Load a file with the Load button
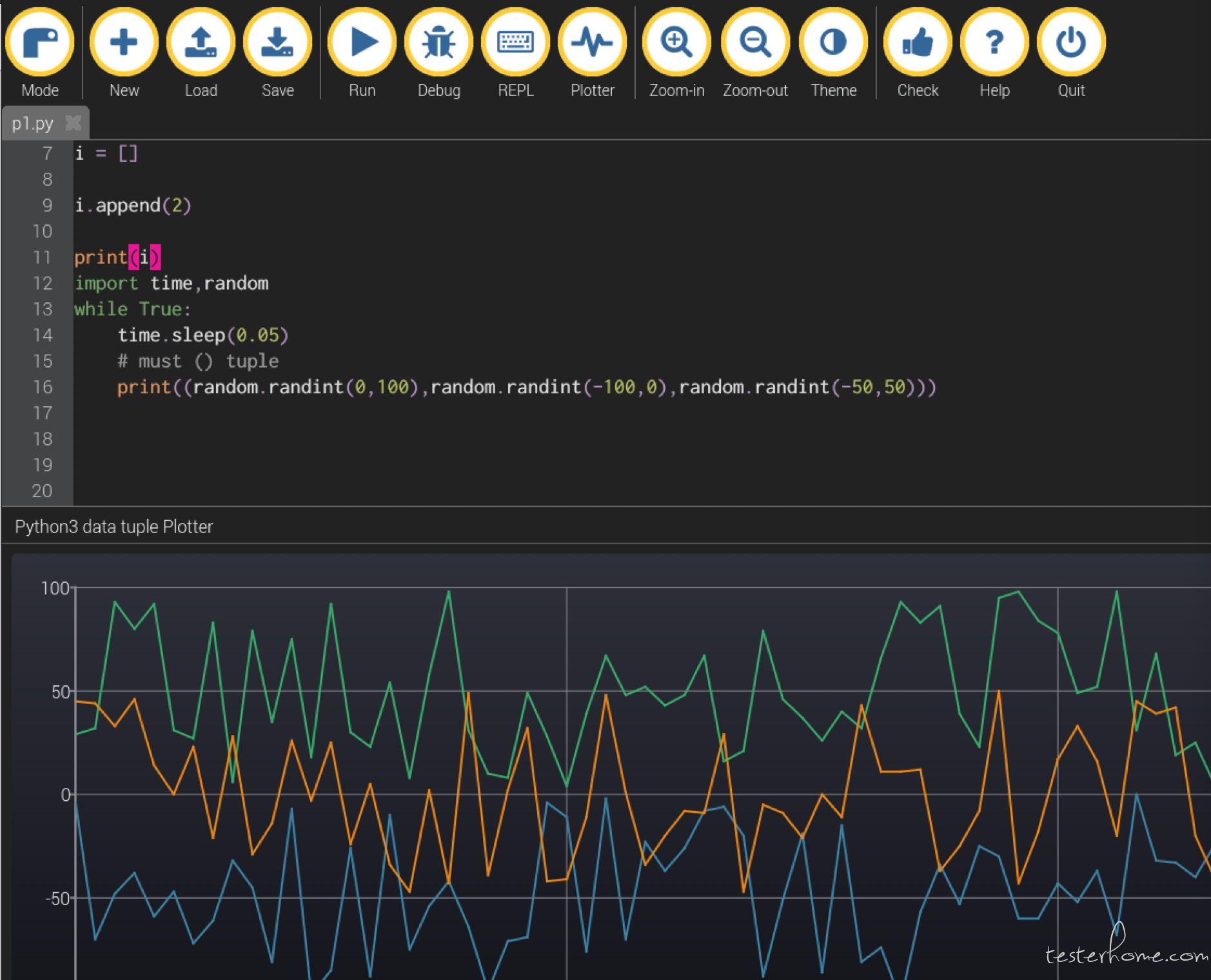Image resolution: width=1211 pixels, height=980 pixels. coord(201,53)
